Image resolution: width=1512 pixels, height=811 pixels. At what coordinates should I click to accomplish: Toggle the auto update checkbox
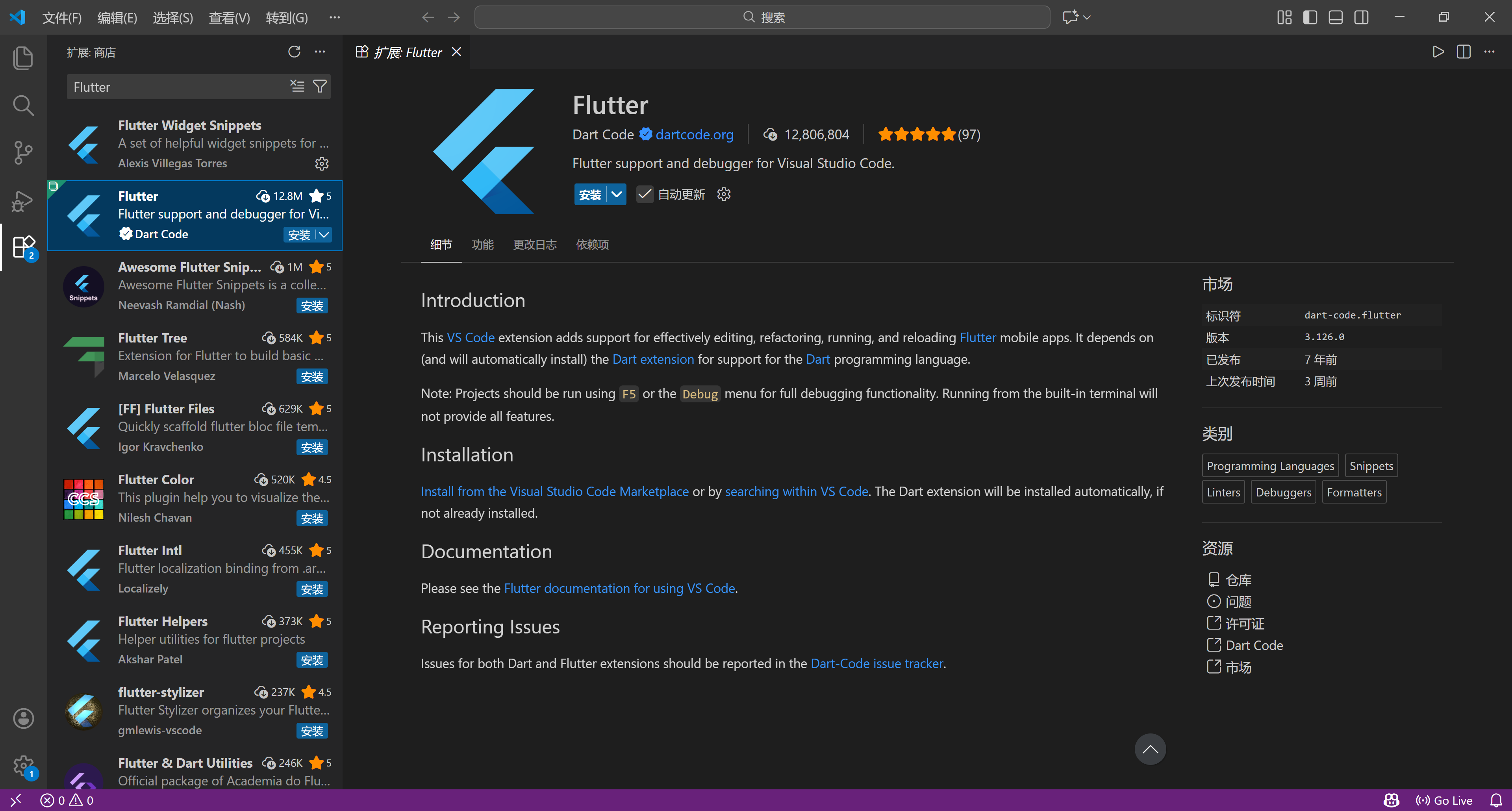pyautogui.click(x=645, y=194)
